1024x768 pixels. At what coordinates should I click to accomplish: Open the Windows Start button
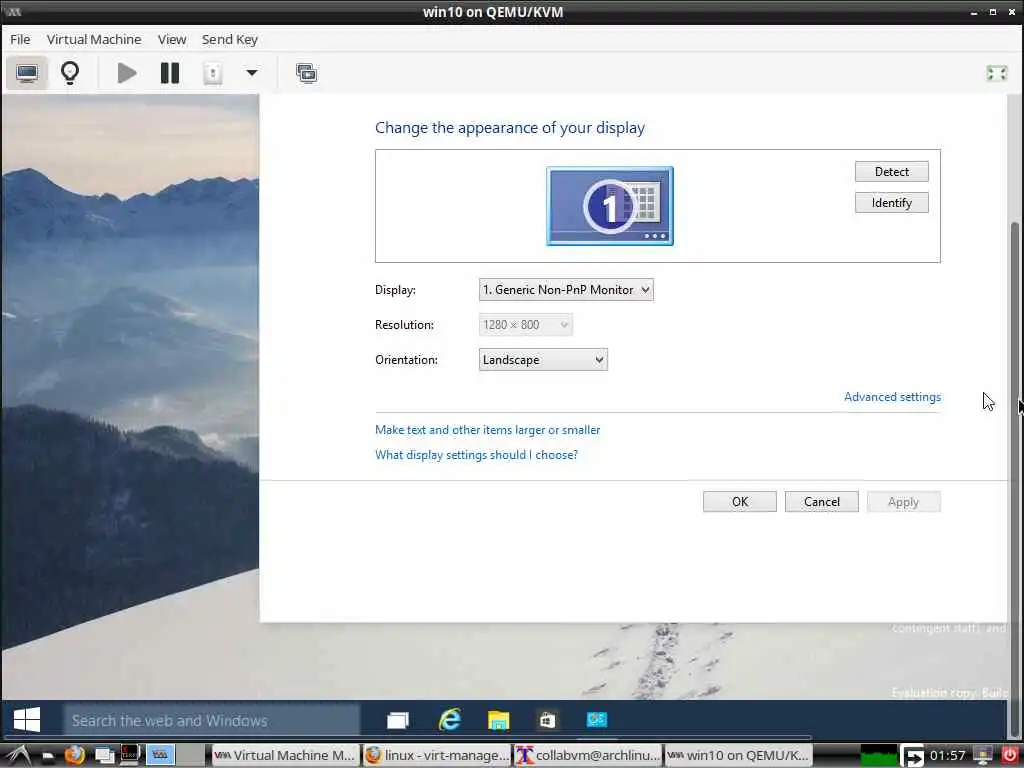[27, 720]
